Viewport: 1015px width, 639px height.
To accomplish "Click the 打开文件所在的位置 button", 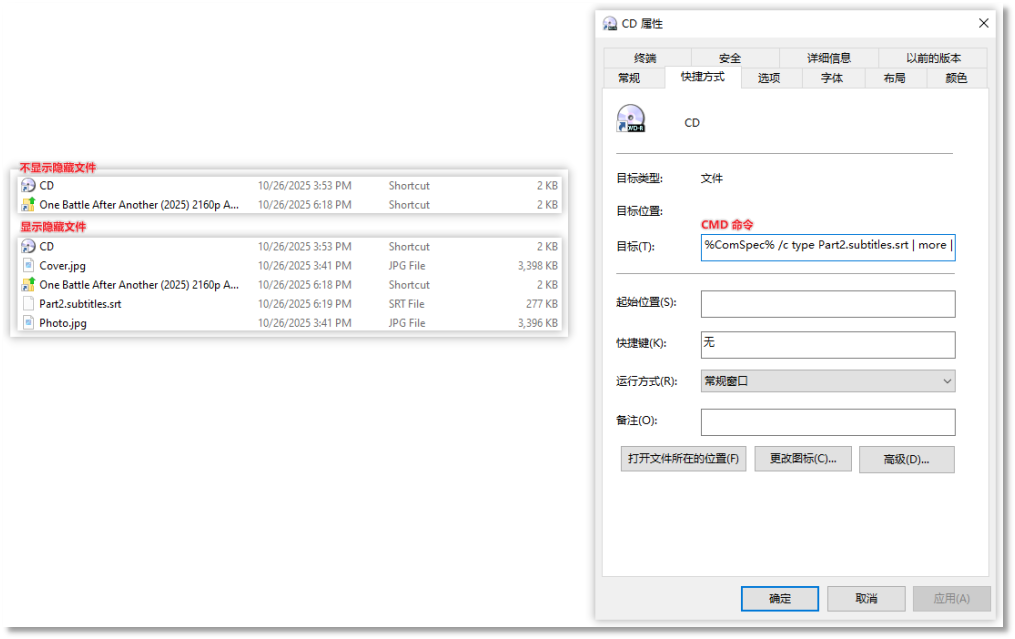I will [x=683, y=458].
